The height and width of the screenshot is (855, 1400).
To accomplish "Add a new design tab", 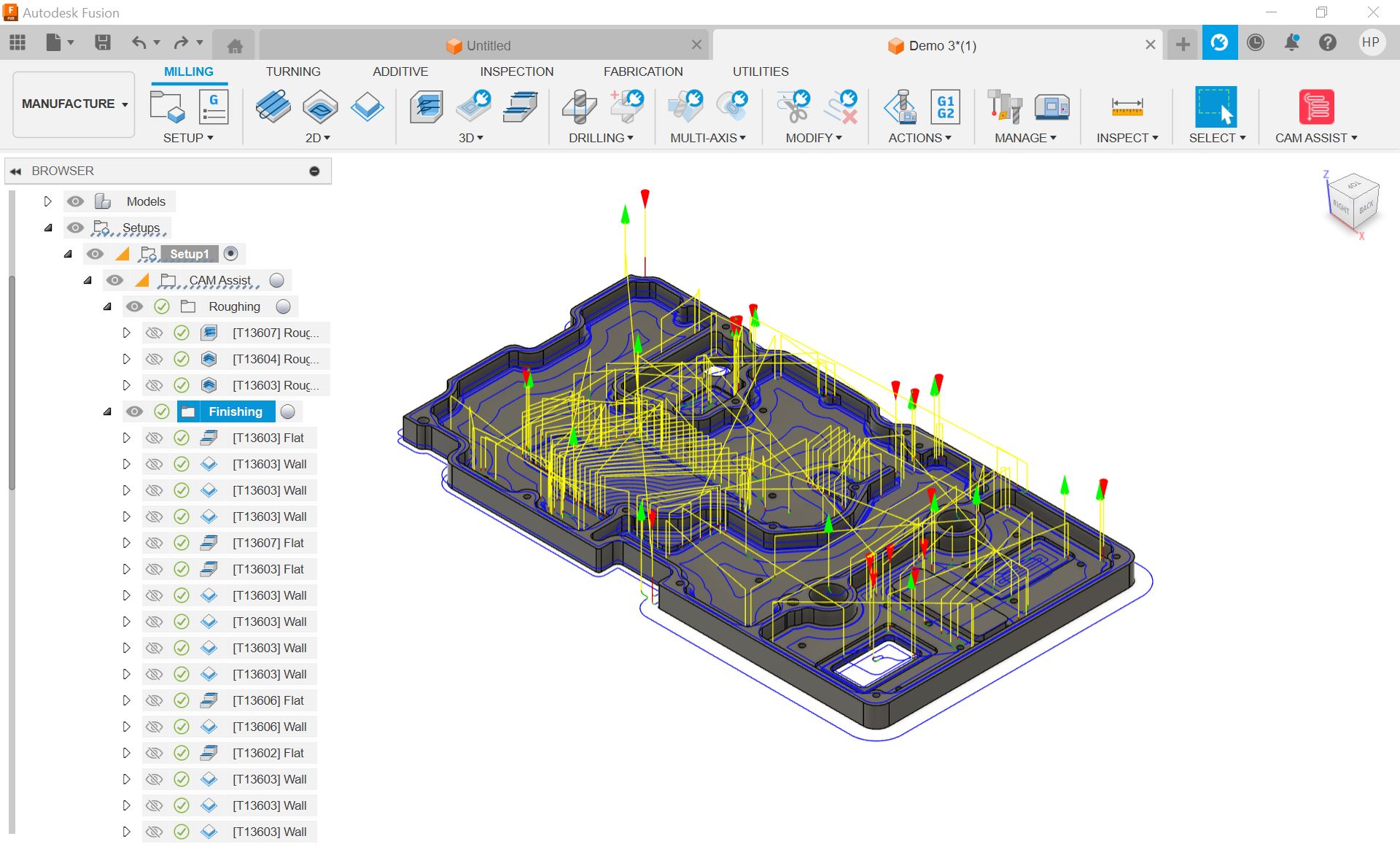I will pyautogui.click(x=1183, y=45).
